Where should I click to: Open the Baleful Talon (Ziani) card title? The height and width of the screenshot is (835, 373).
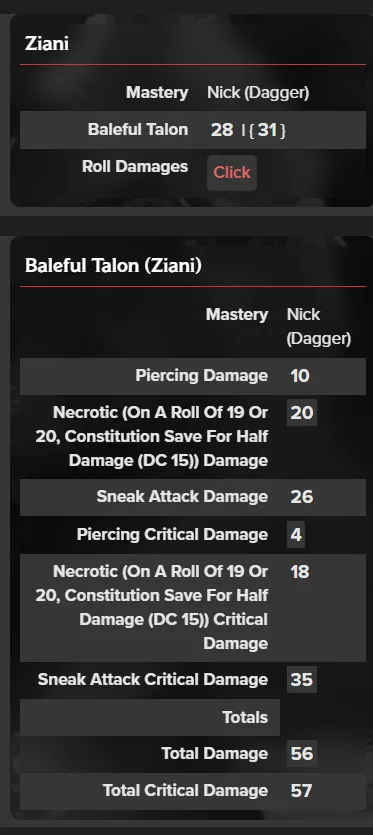[113, 265]
